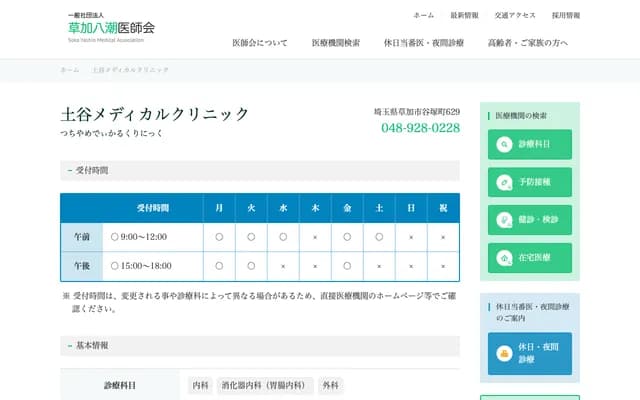640x400 pixels.
Task: Click 土谷メディカルクリニック breadcrumb entry
Action: click(x=130, y=70)
